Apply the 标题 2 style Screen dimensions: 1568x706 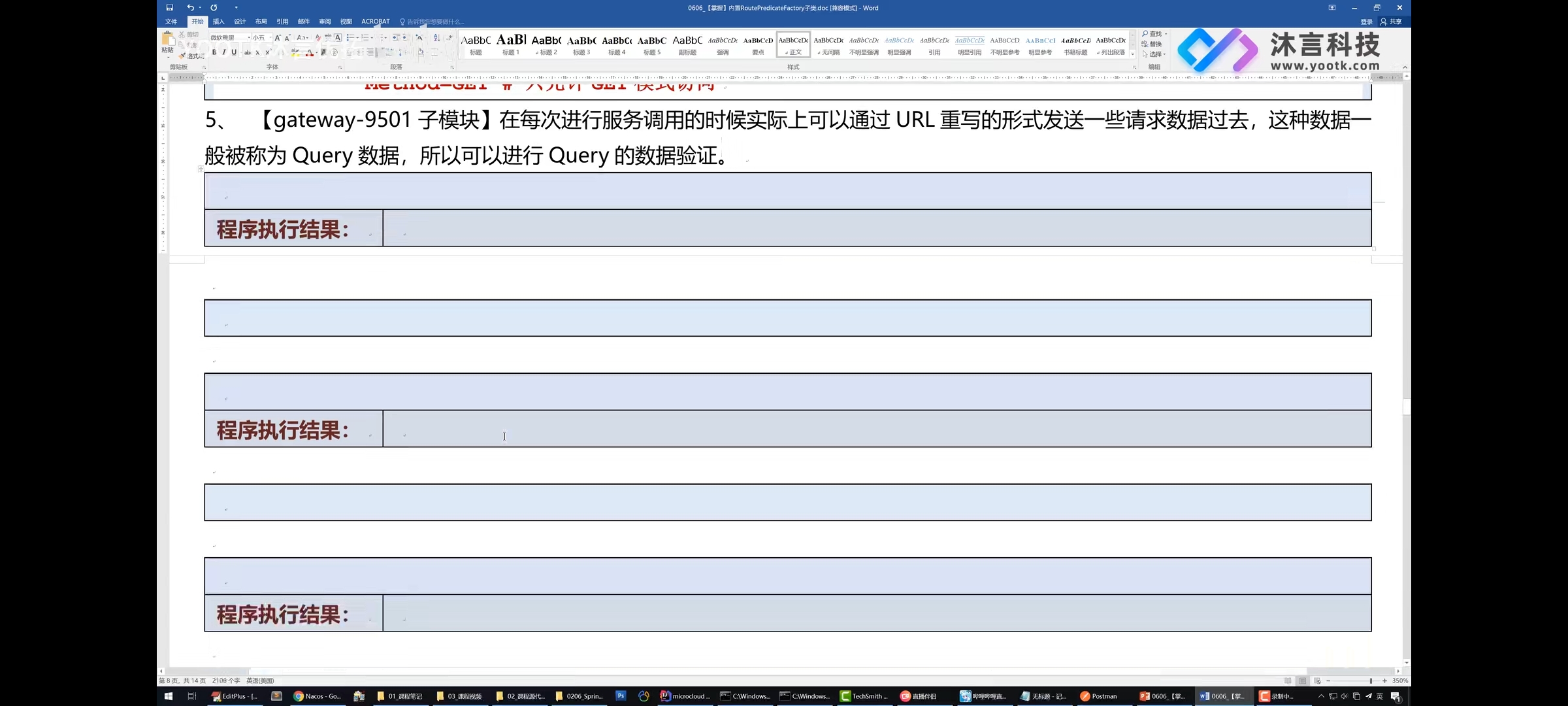(546, 44)
